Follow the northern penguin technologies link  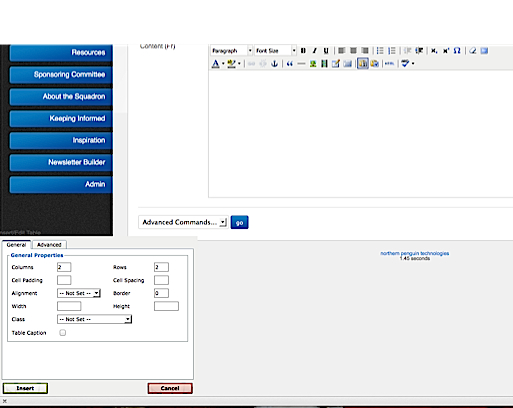tap(415, 253)
